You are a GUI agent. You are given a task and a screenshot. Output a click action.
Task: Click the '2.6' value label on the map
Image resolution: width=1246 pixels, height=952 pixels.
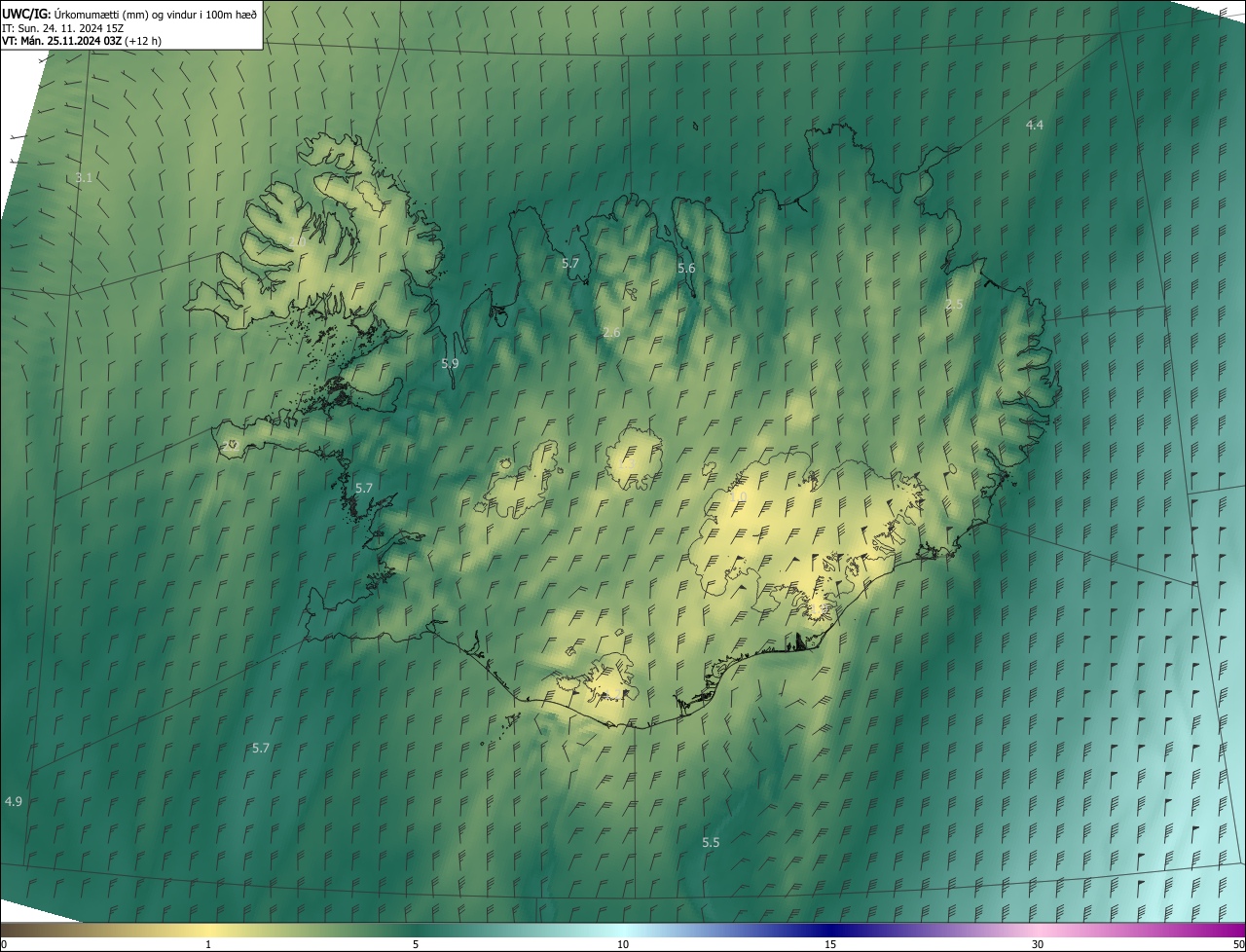[611, 333]
